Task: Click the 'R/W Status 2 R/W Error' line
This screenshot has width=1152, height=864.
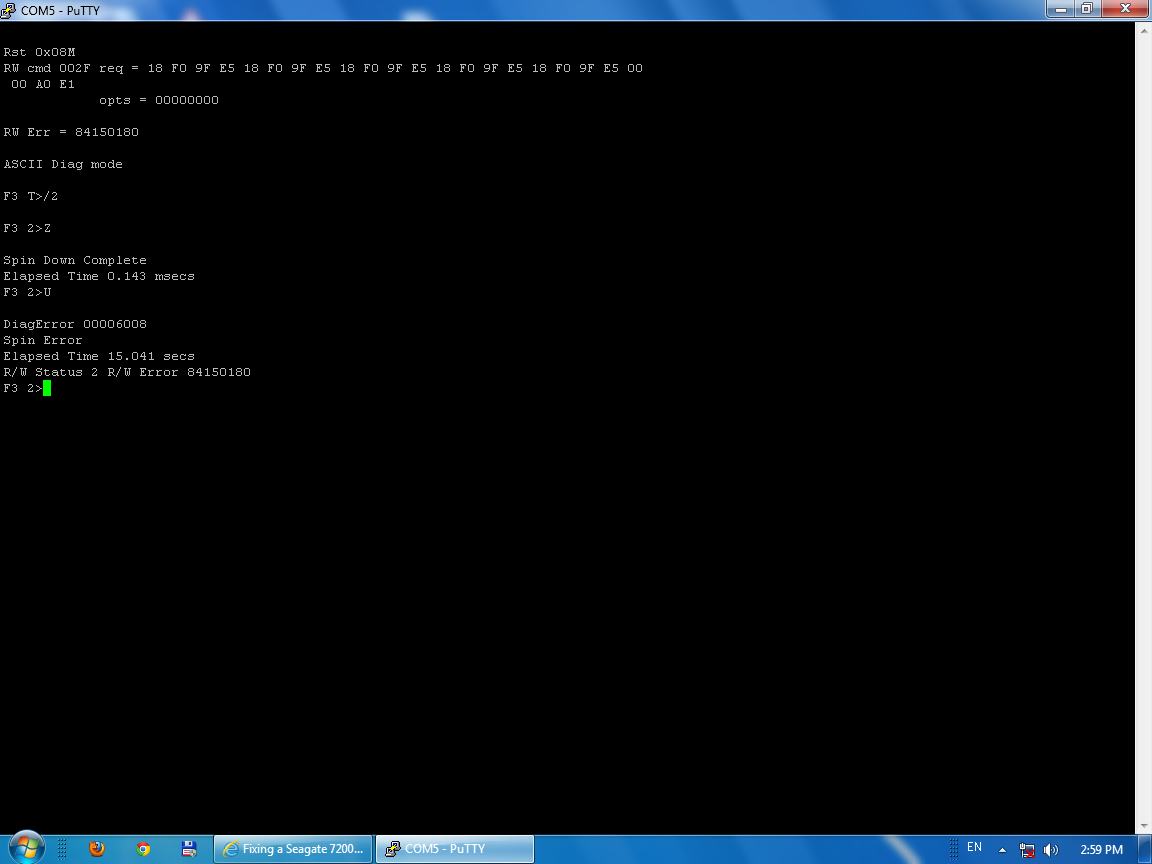Action: click(x=126, y=372)
